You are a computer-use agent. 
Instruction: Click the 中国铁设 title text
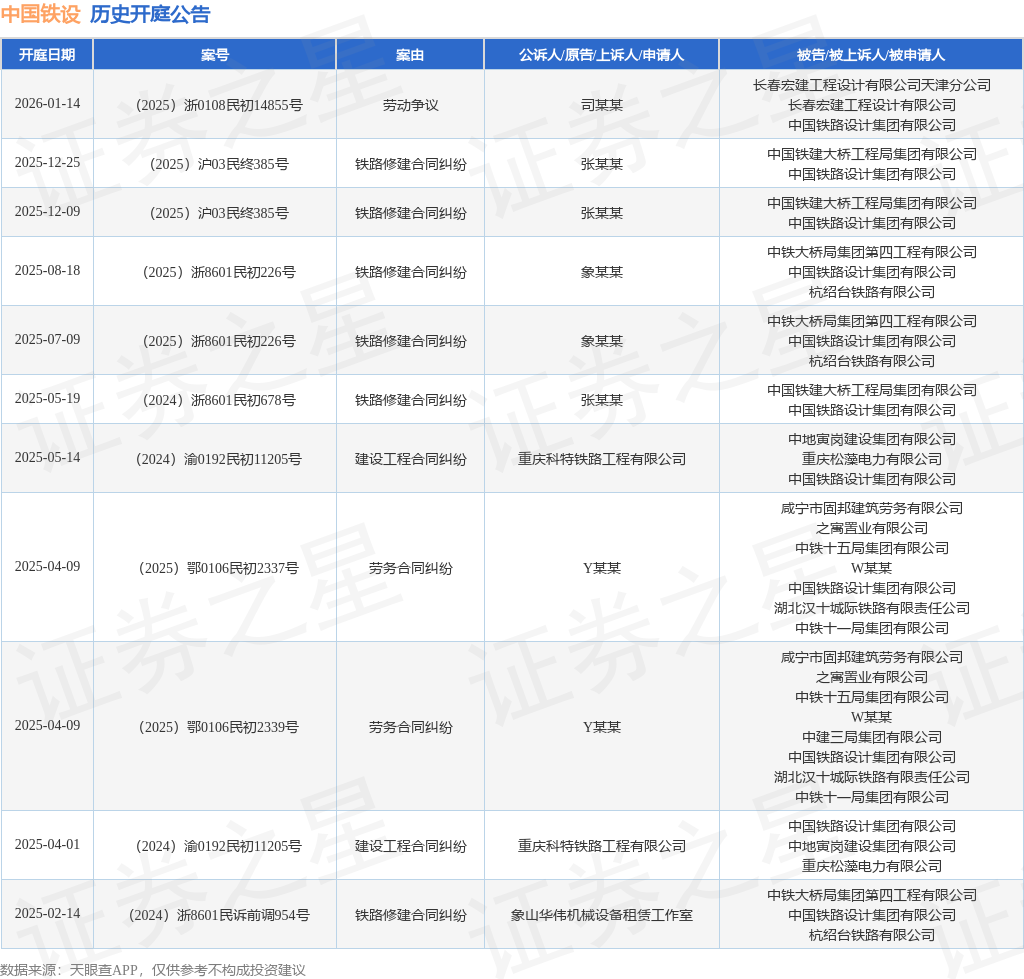pyautogui.click(x=40, y=14)
